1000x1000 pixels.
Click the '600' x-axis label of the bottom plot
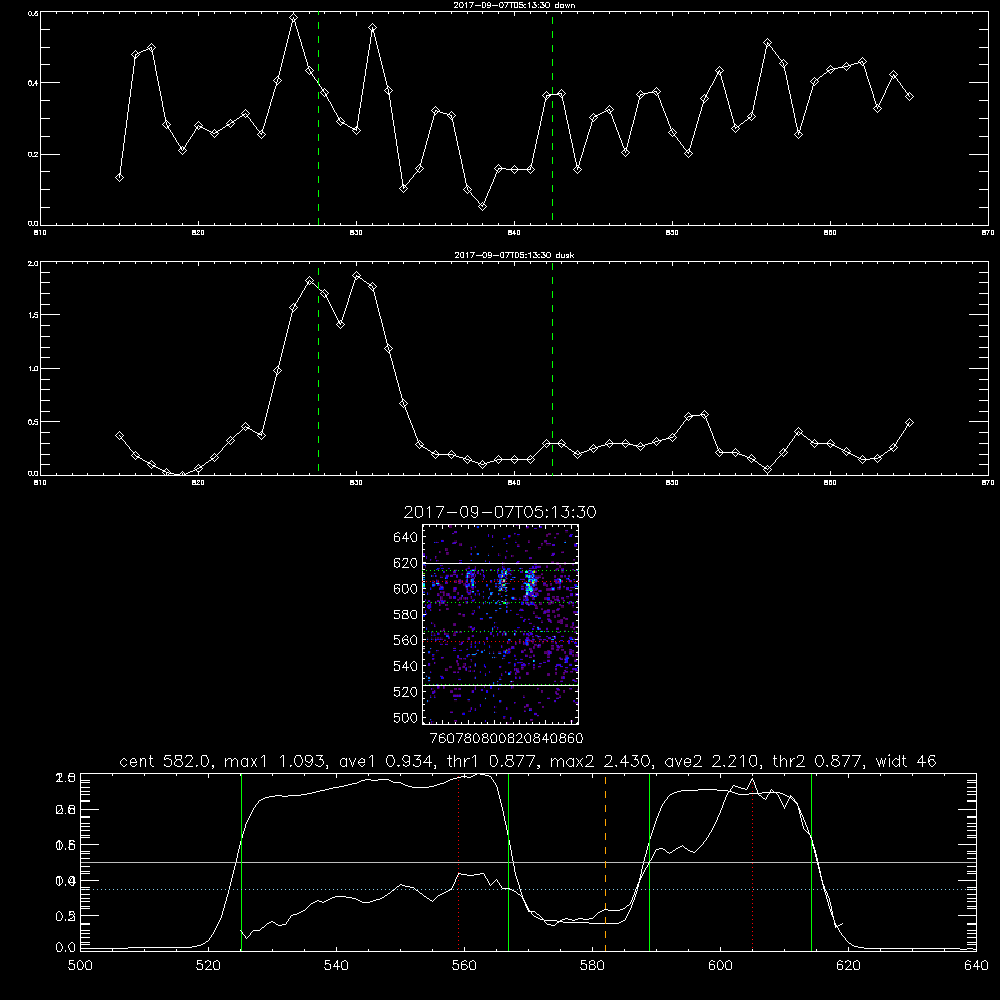click(x=721, y=966)
